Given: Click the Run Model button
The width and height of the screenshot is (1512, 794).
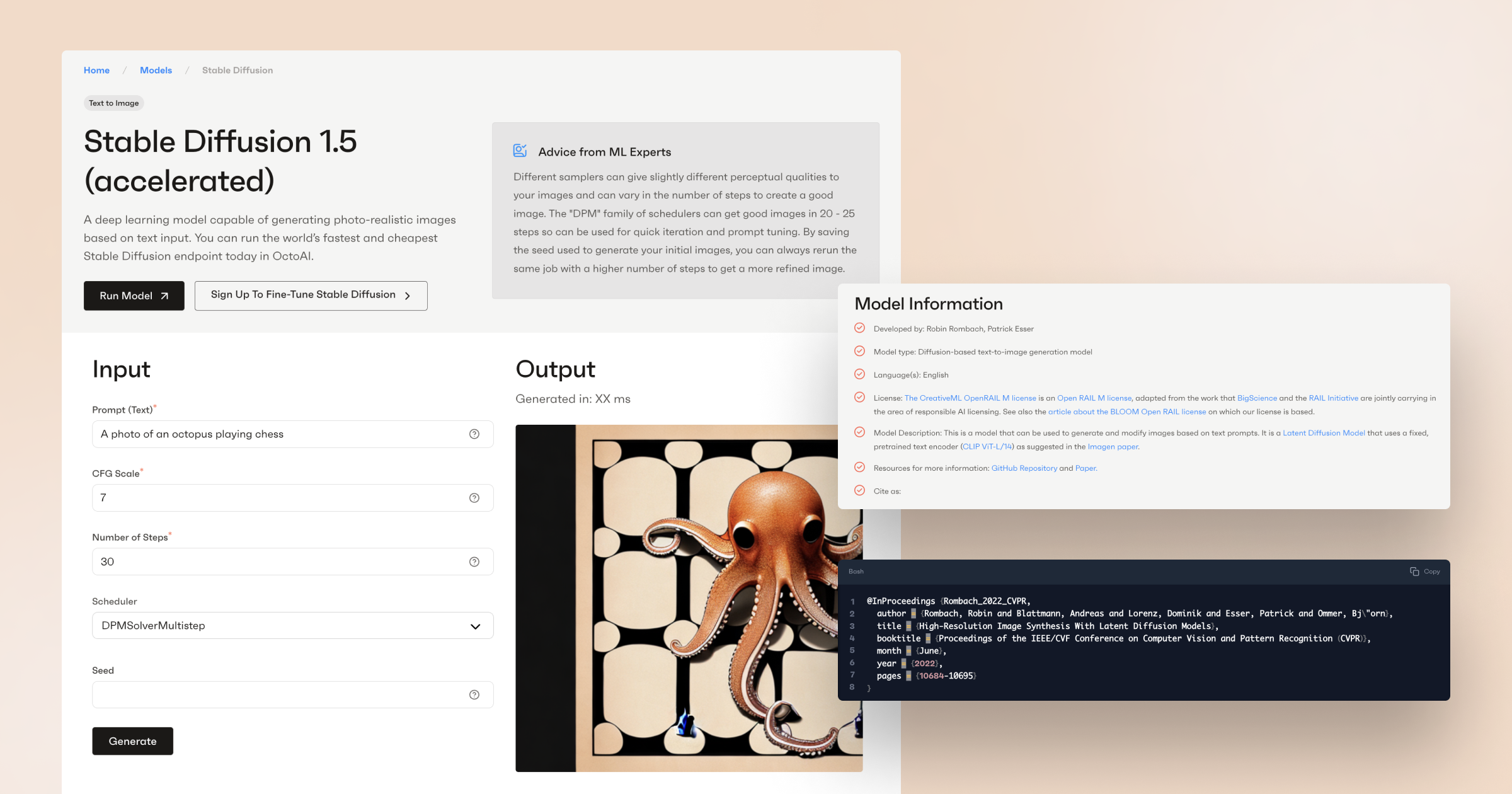Looking at the screenshot, I should tap(134, 296).
